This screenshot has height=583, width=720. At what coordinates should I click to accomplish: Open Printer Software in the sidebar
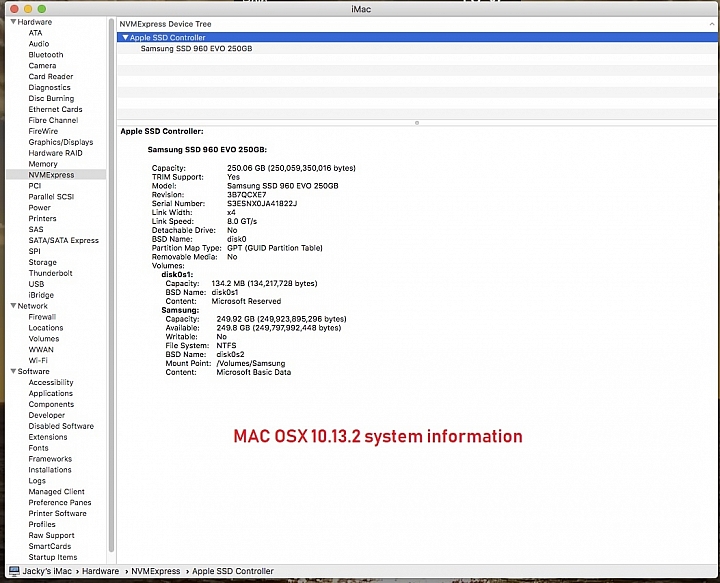click(57, 513)
